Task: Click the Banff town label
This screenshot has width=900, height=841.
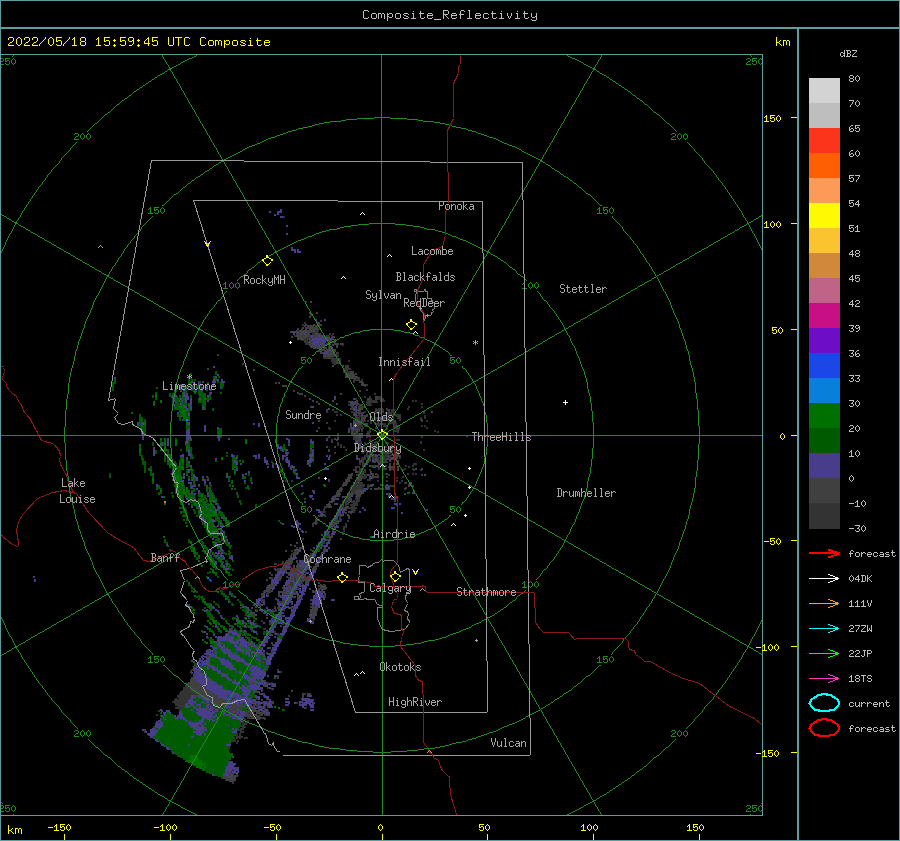Action: click(x=165, y=558)
